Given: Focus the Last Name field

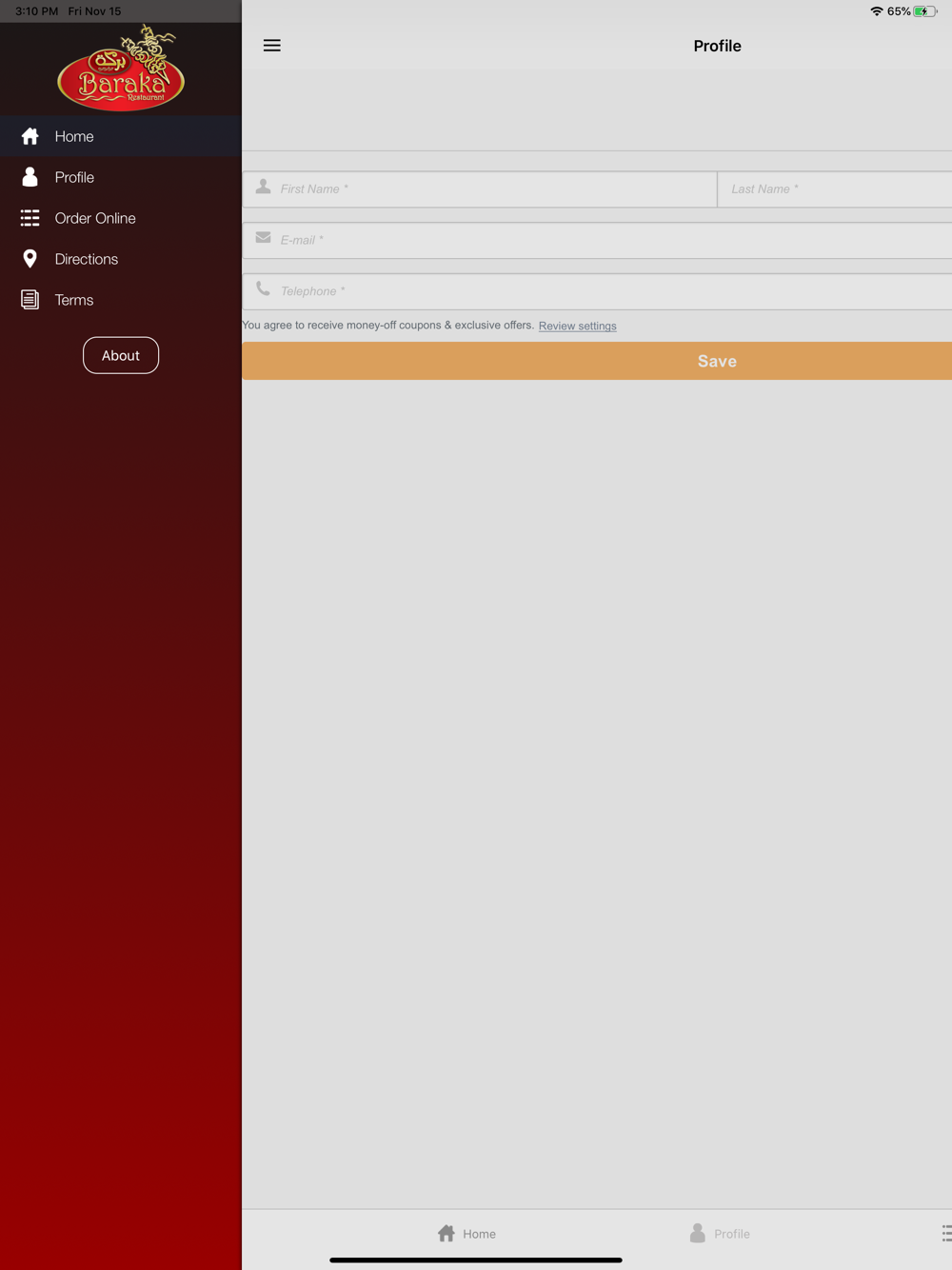Looking at the screenshot, I should [835, 189].
